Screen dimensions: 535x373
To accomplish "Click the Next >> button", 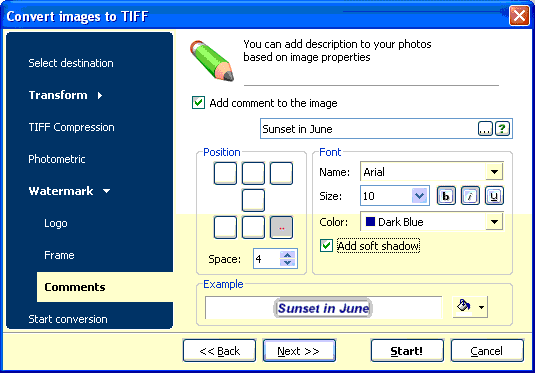I will click(x=299, y=351).
